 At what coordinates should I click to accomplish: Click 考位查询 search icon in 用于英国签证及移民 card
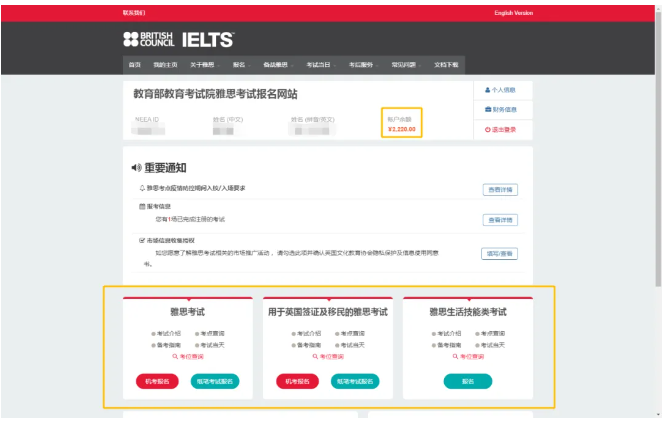[x=315, y=357]
